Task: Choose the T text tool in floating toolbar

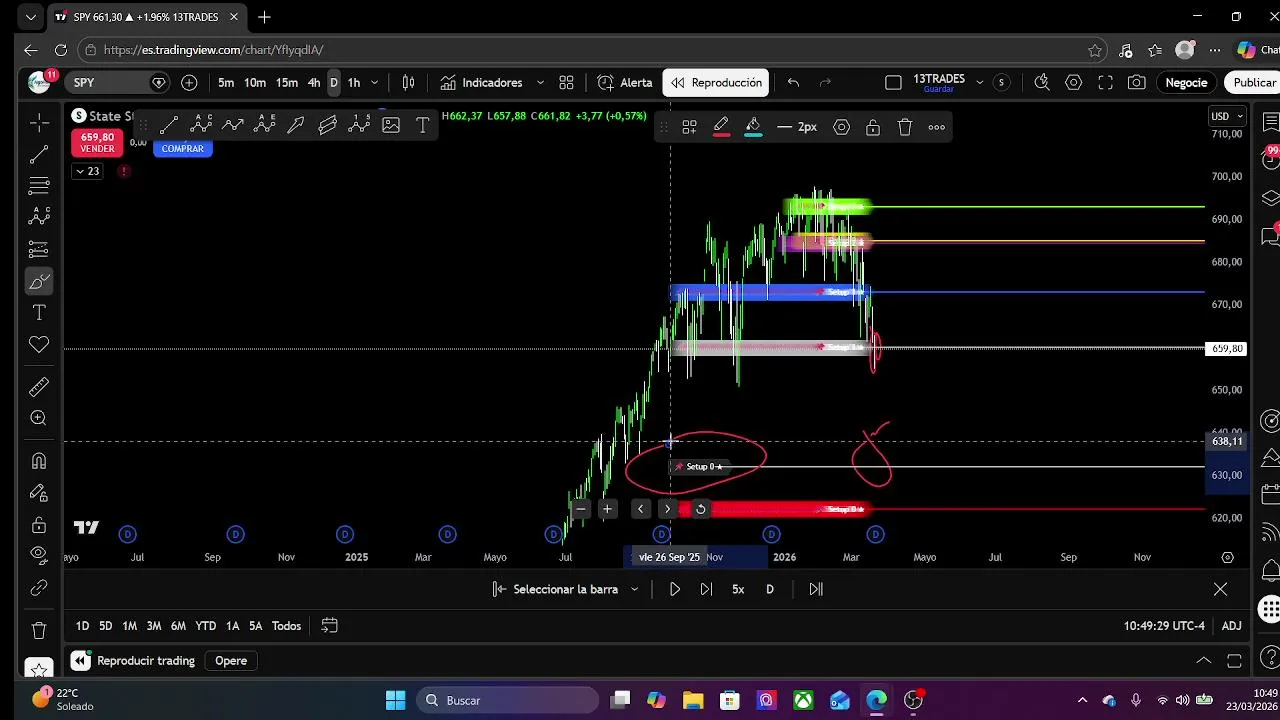Action: point(422,125)
